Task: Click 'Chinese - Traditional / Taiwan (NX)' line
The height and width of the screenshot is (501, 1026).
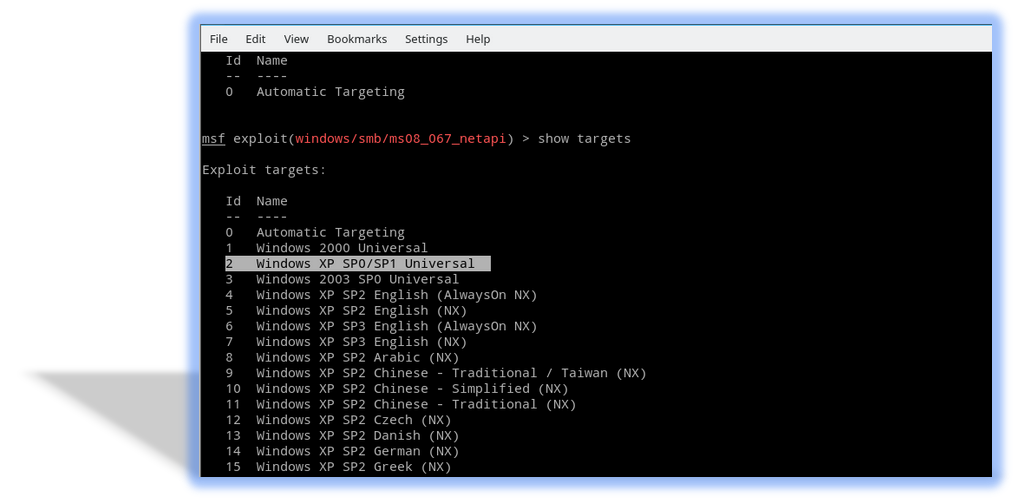Action: (436, 373)
